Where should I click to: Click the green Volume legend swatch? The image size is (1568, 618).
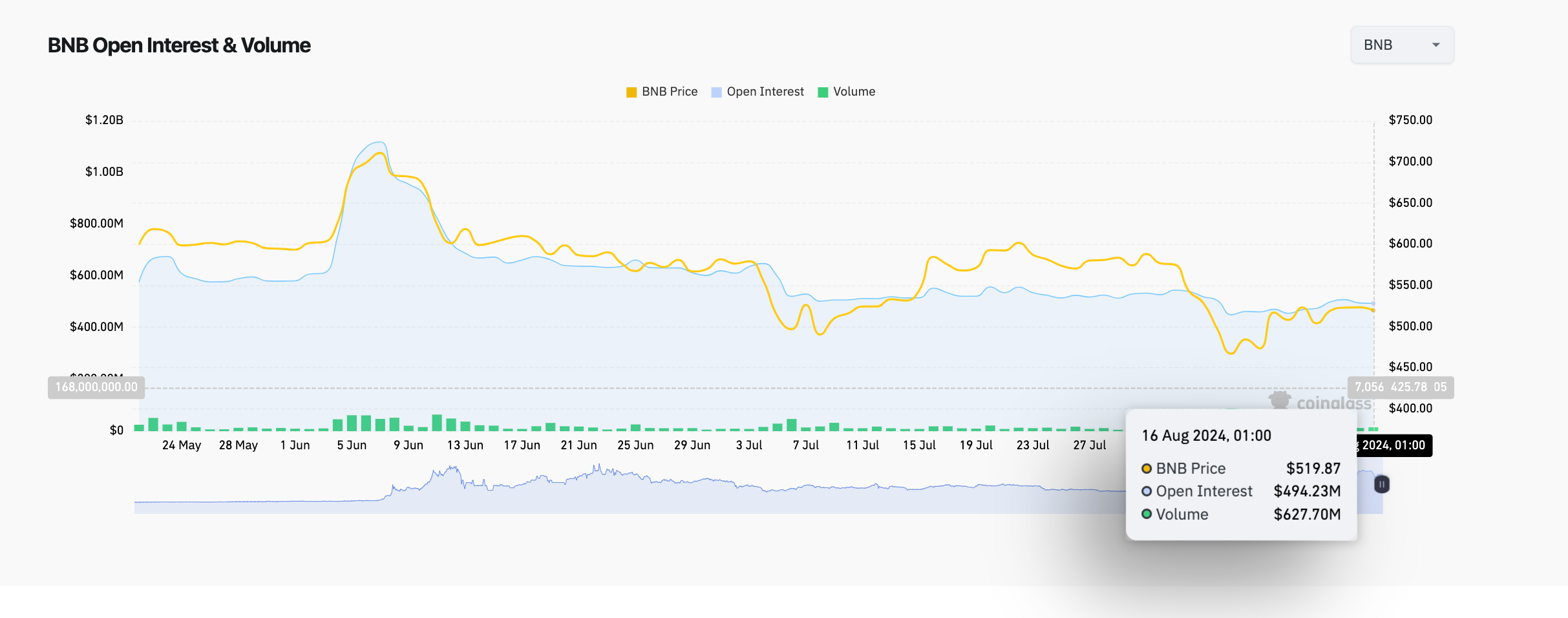[x=823, y=92]
